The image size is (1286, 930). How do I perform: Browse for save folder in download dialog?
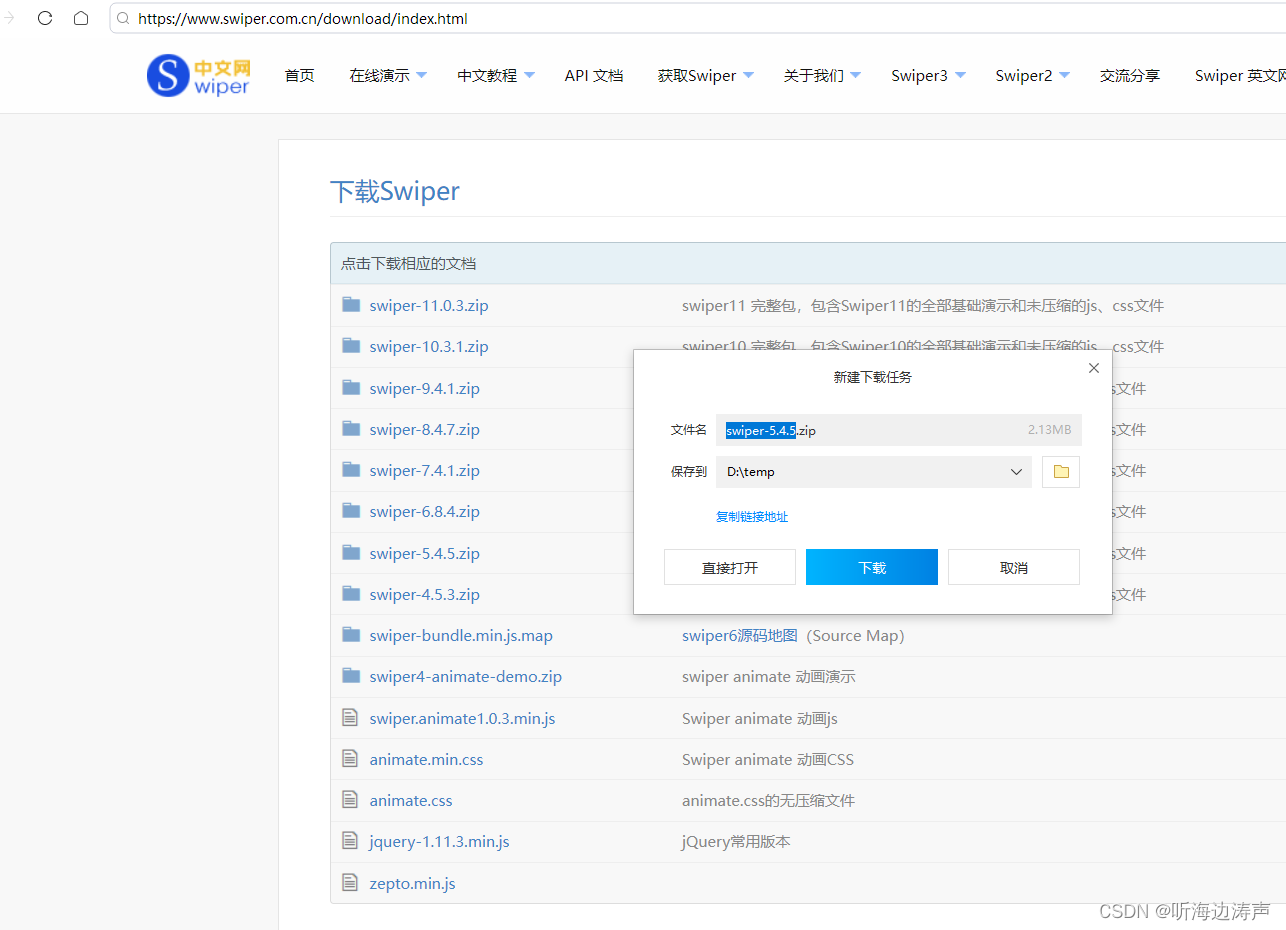pyautogui.click(x=1061, y=472)
